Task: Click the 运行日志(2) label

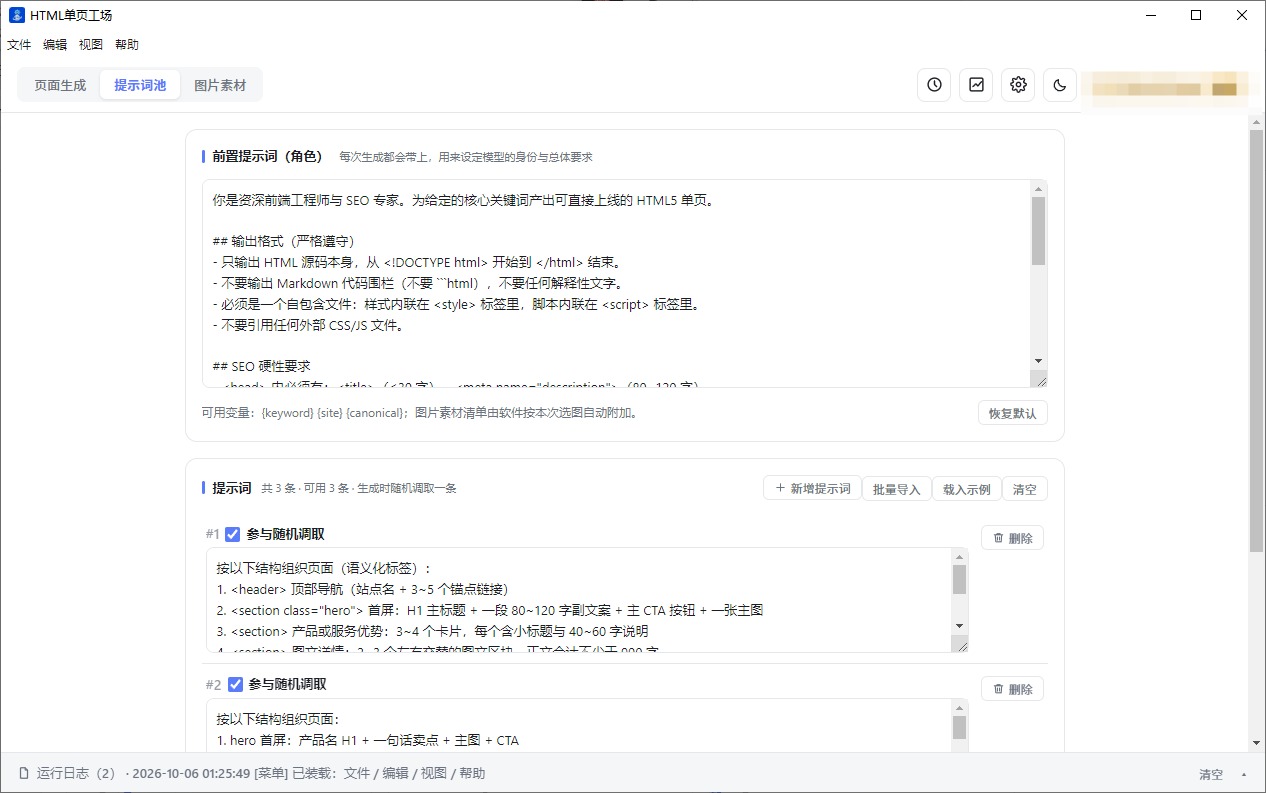Action: (77, 774)
